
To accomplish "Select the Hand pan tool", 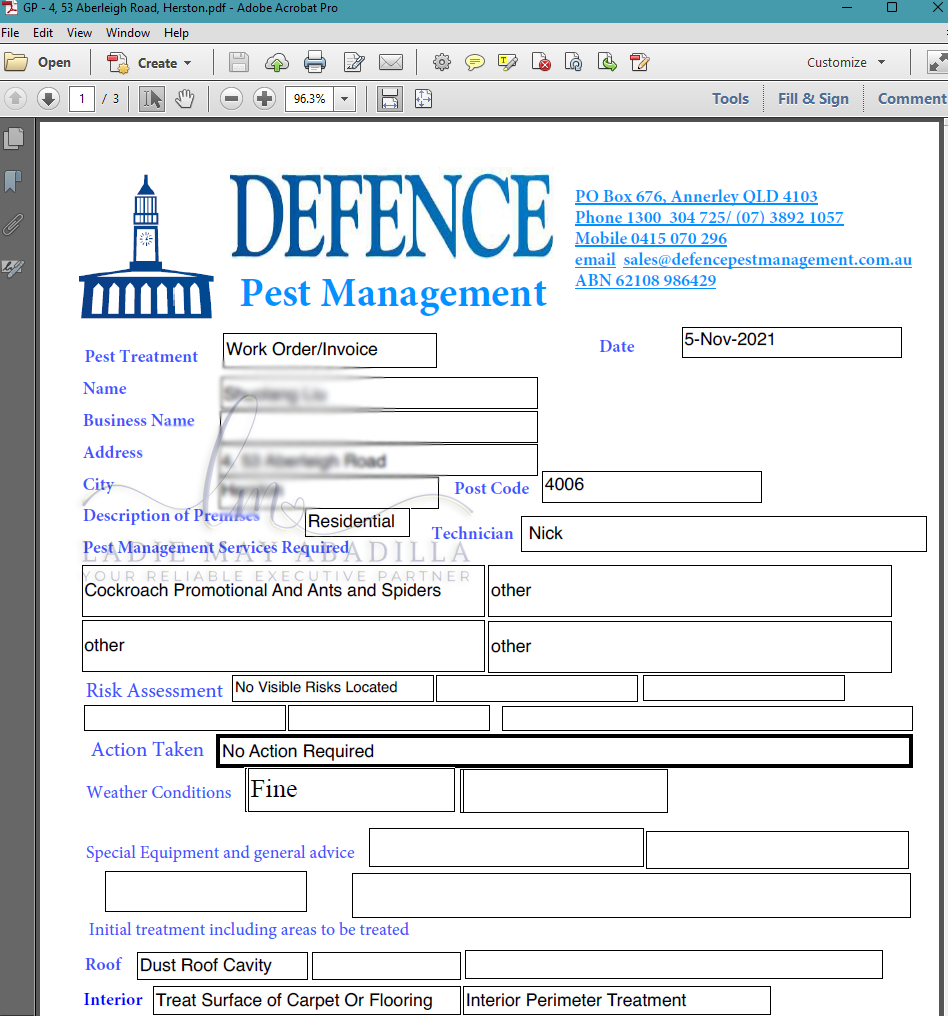I will pos(185,99).
